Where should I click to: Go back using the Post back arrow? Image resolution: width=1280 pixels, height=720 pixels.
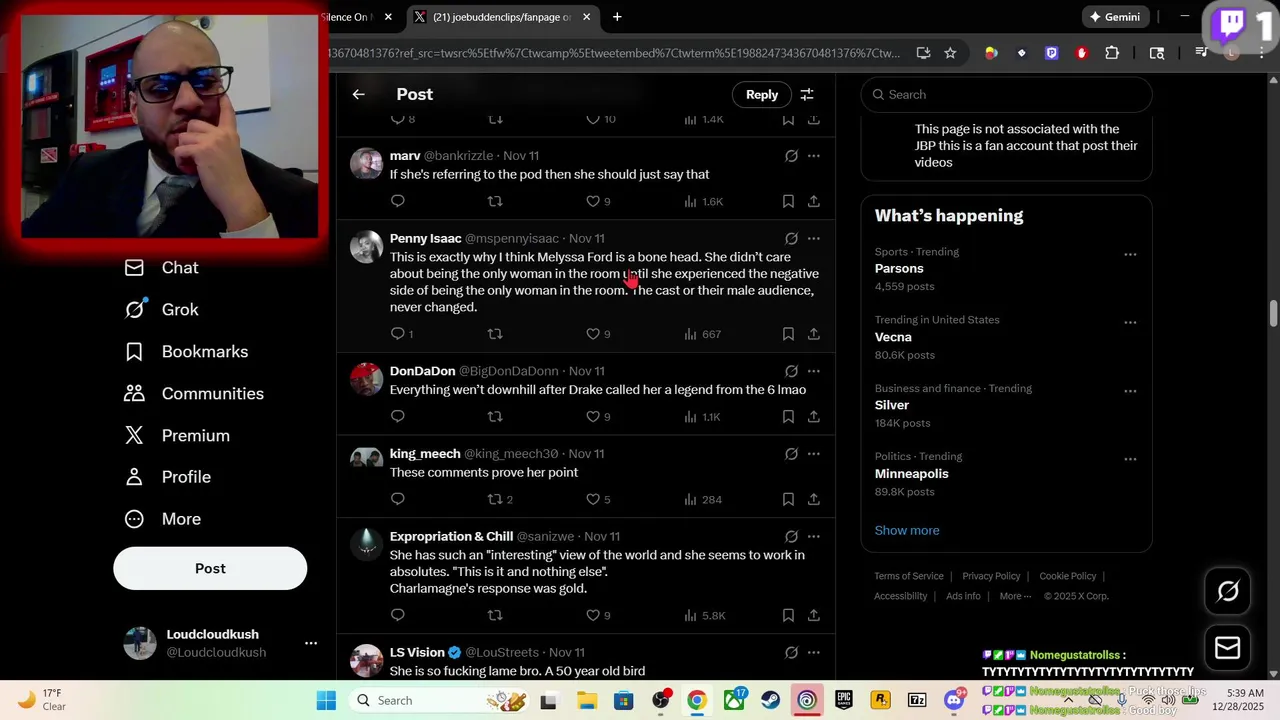coord(358,94)
